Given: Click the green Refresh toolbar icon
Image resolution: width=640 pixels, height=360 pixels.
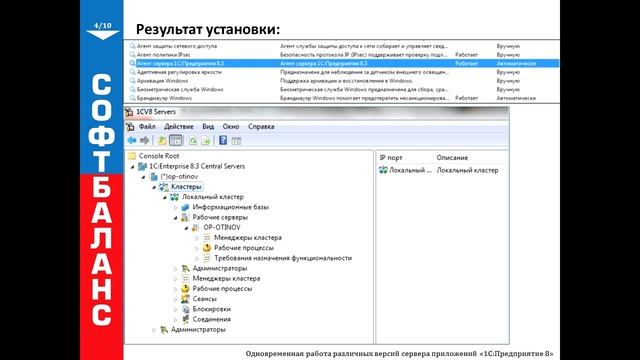Looking at the screenshot, I should tap(193, 141).
